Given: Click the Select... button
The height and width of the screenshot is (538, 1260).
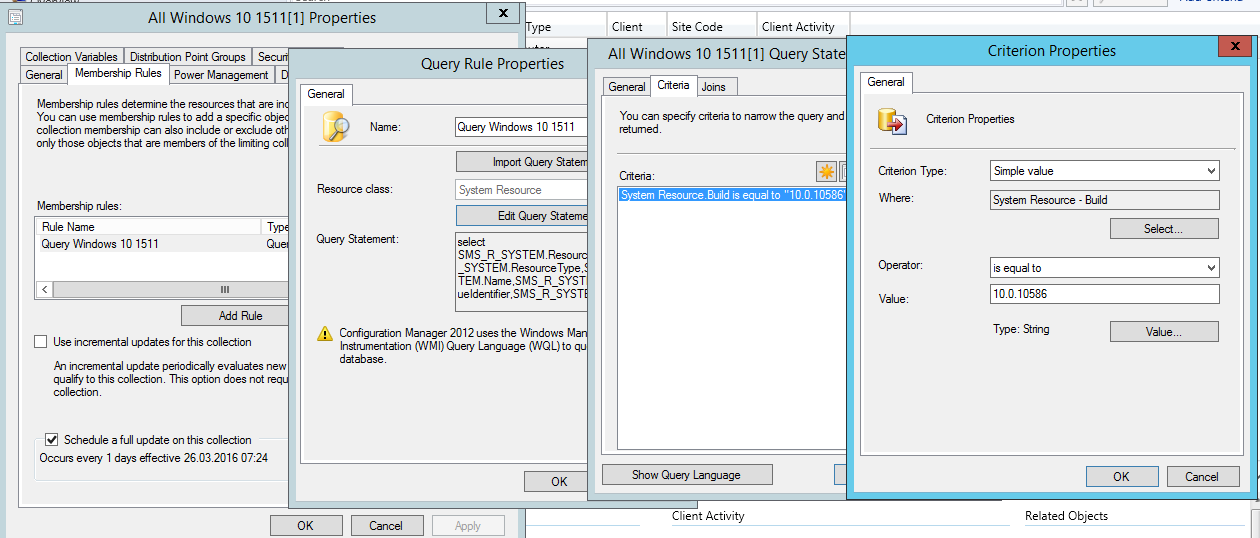Looking at the screenshot, I should 1164,229.
